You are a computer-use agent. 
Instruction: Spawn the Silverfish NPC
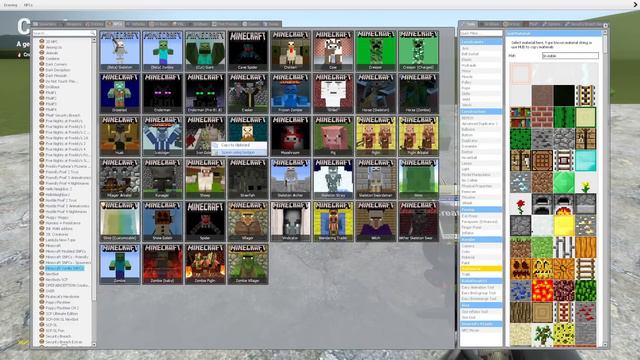coord(248,179)
